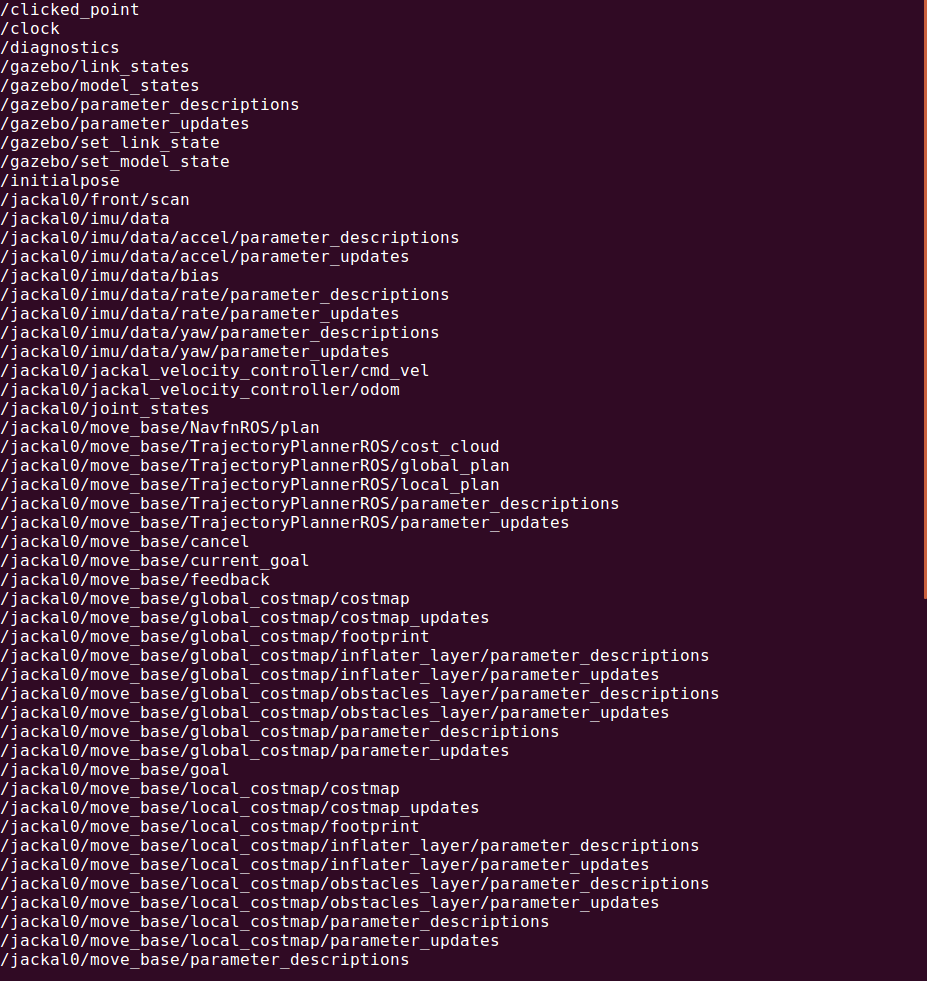Click the TrajectoryPlannerROS/local_plan topic line
The height and width of the screenshot is (981, 927).
pyautogui.click(x=250, y=485)
